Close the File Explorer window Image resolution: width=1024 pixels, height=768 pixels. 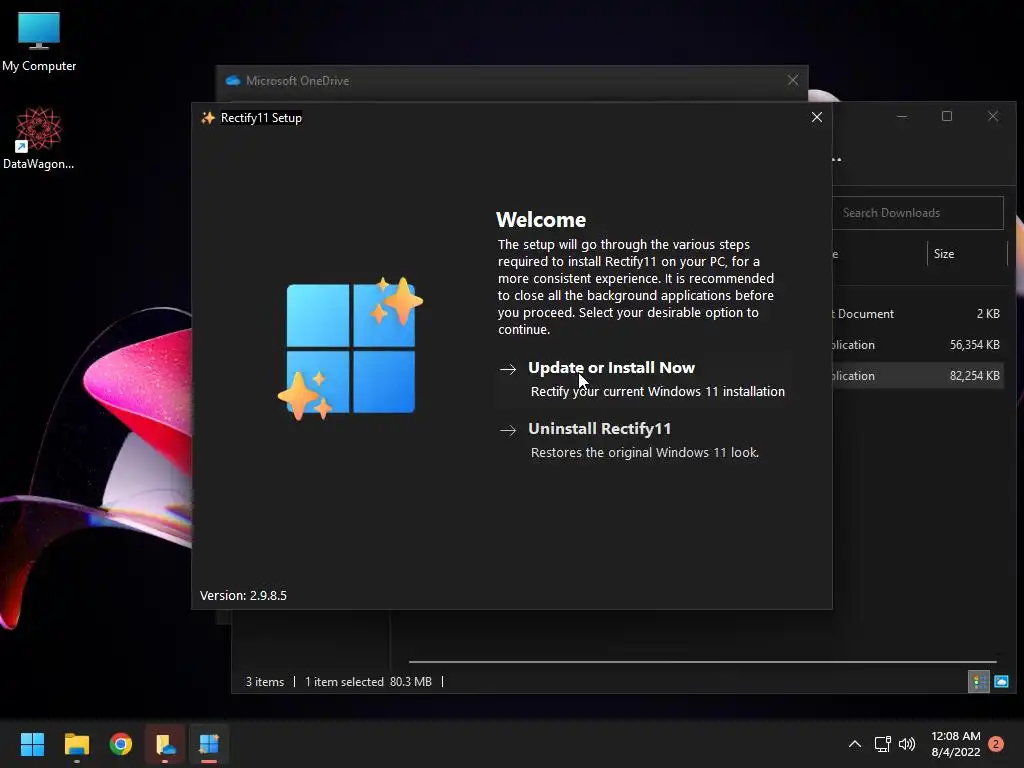993,116
